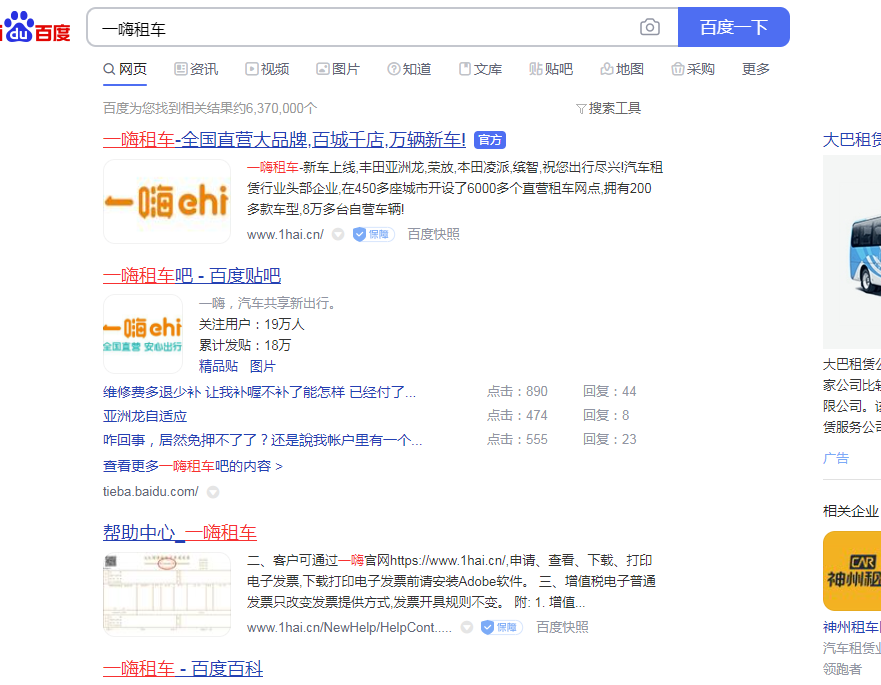This screenshot has width=881, height=685.
Task: Open the www.1hai.cn/ URL link
Action: [x=285, y=234]
